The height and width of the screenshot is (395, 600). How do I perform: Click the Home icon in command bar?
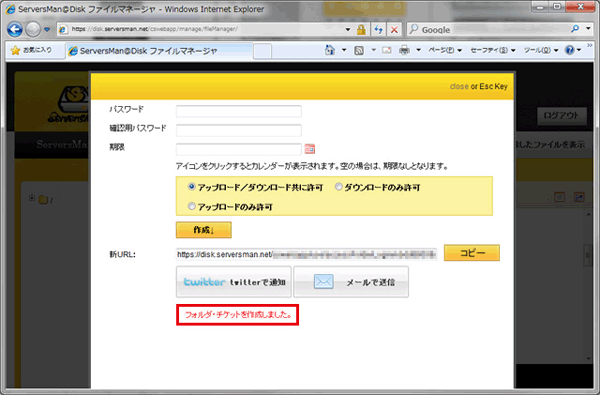[x=329, y=50]
